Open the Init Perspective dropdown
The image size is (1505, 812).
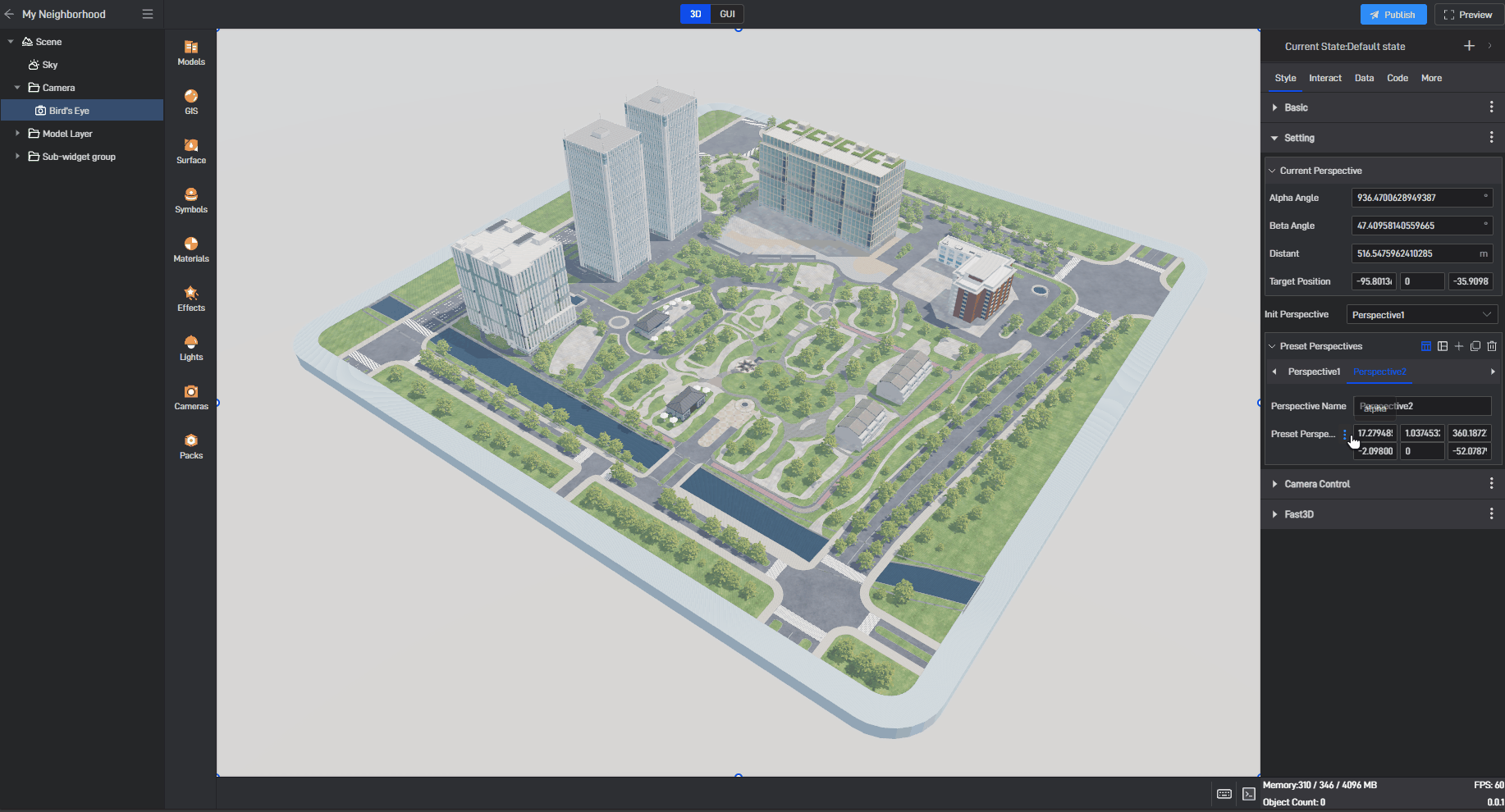pyautogui.click(x=1421, y=315)
